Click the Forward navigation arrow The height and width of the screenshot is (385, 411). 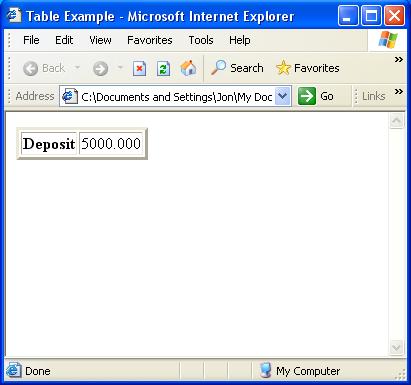coord(100,69)
